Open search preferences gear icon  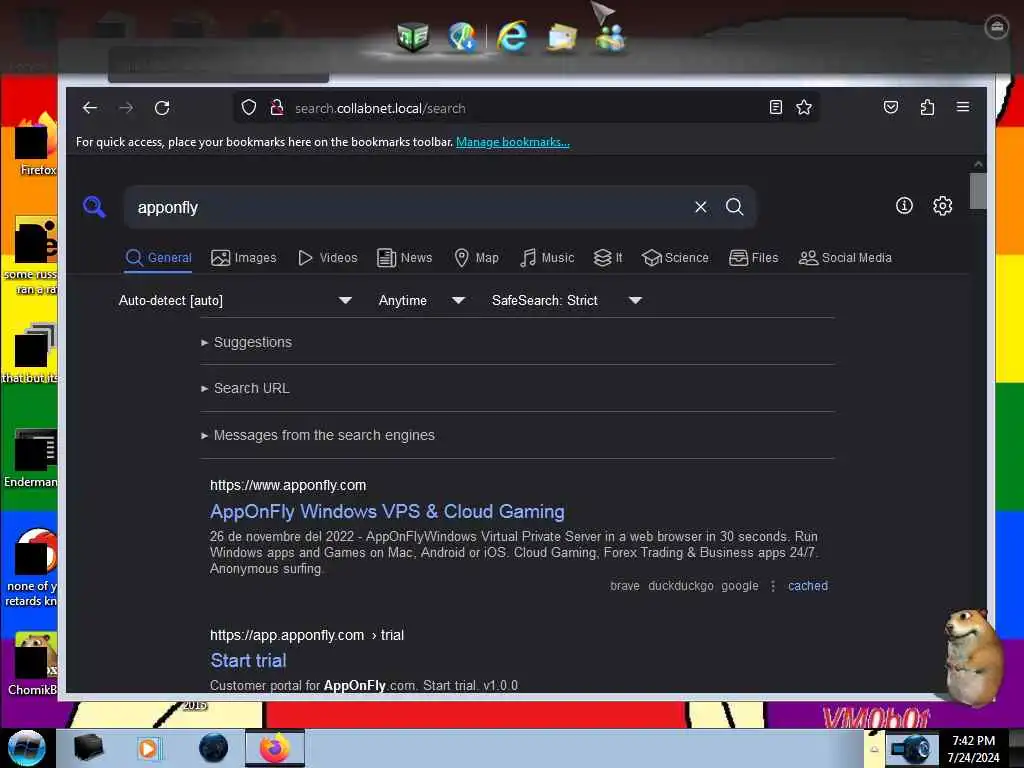tap(942, 206)
